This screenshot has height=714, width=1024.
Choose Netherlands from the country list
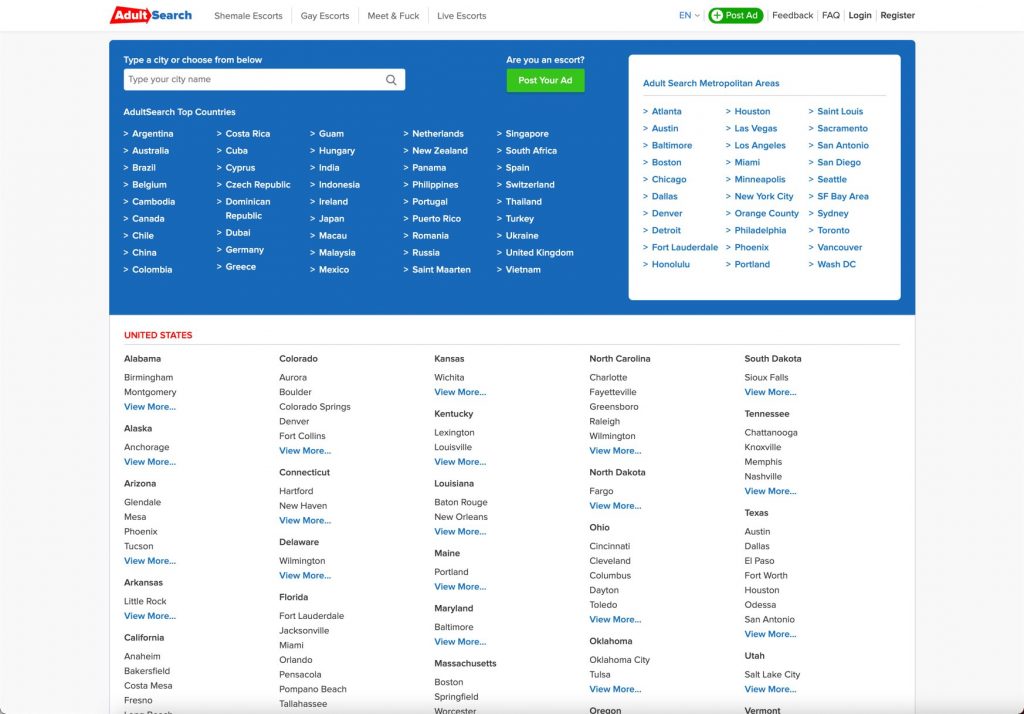tap(438, 133)
